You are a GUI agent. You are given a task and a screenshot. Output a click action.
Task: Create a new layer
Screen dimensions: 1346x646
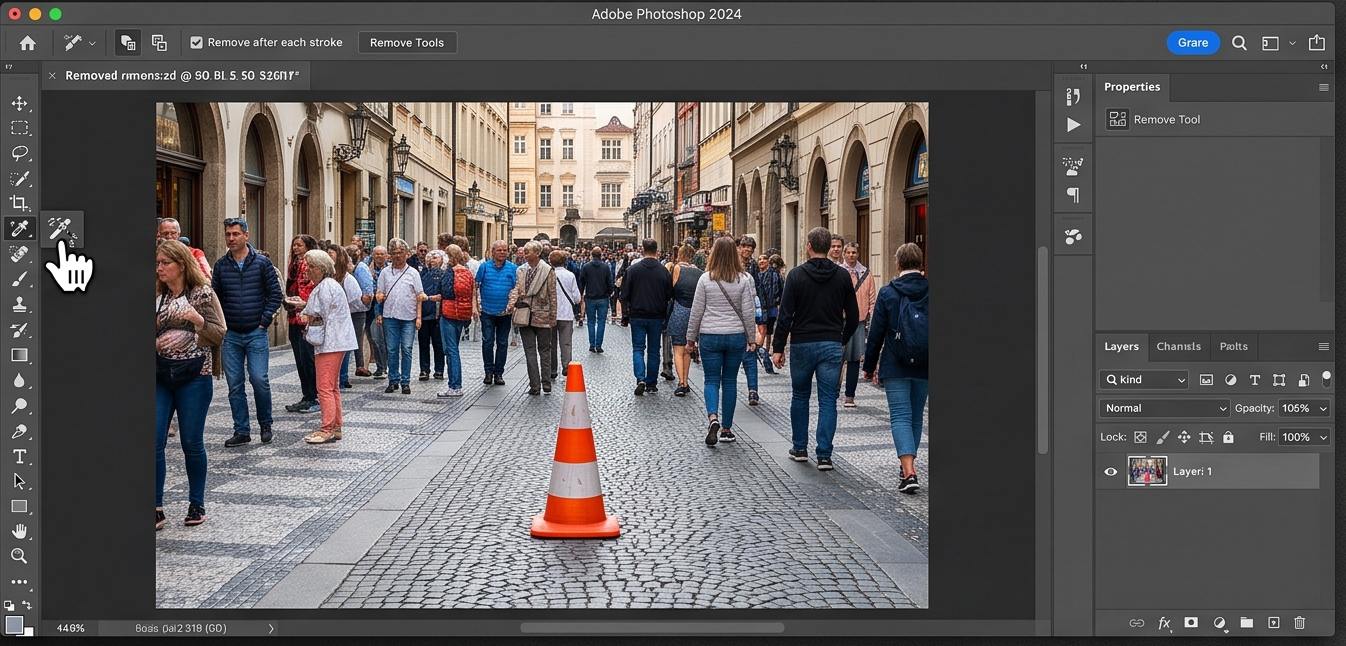1273,623
